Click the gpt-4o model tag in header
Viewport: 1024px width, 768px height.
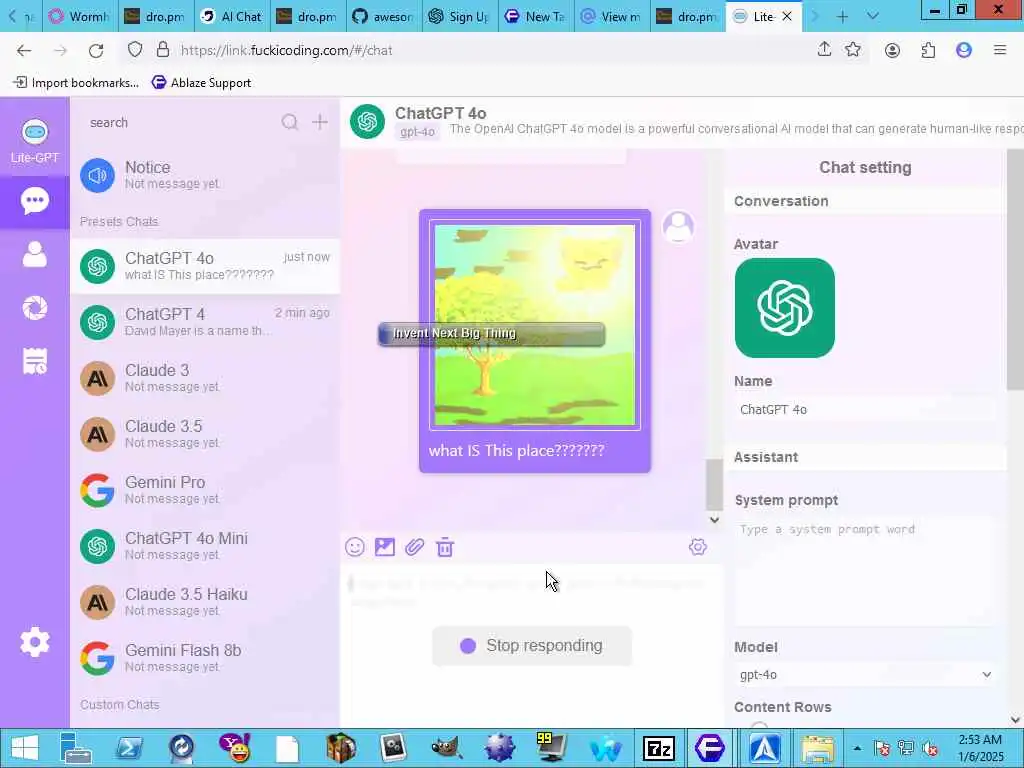click(417, 131)
